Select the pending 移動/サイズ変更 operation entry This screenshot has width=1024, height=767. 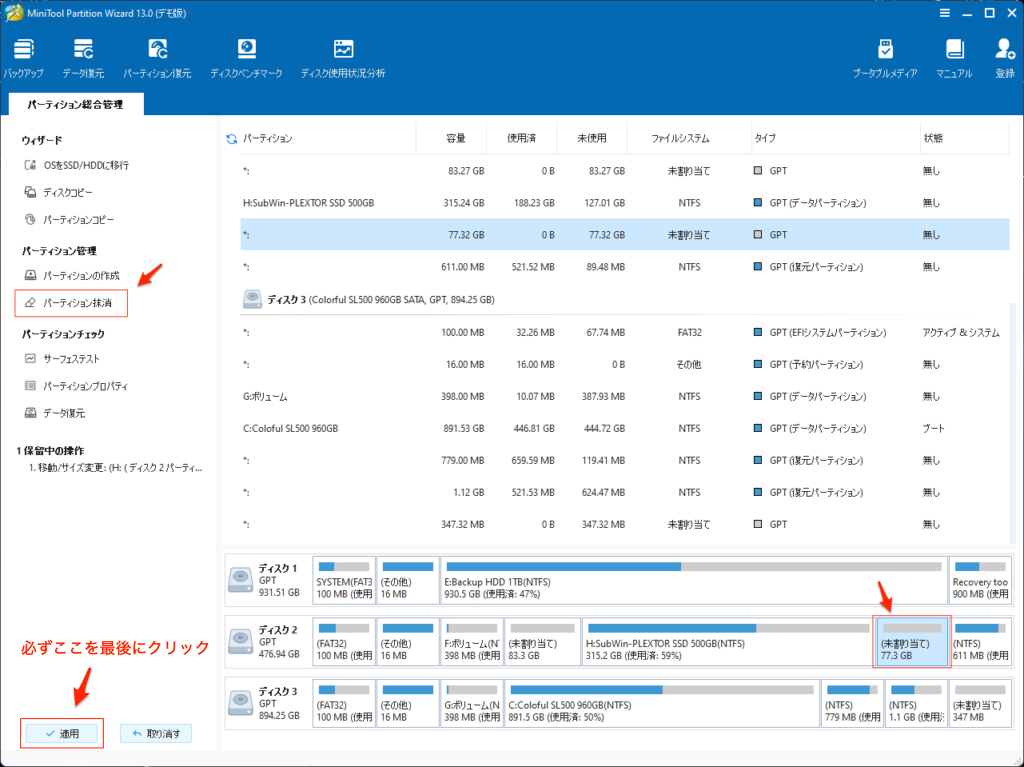pos(114,467)
